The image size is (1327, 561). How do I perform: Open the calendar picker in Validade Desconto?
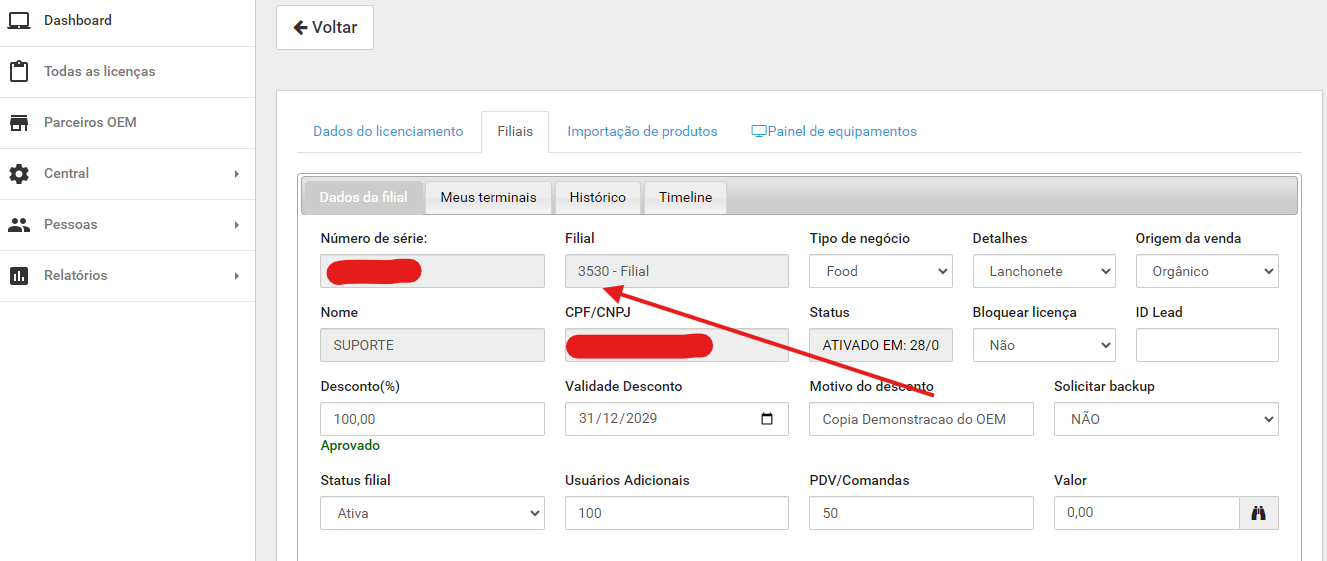coord(767,419)
